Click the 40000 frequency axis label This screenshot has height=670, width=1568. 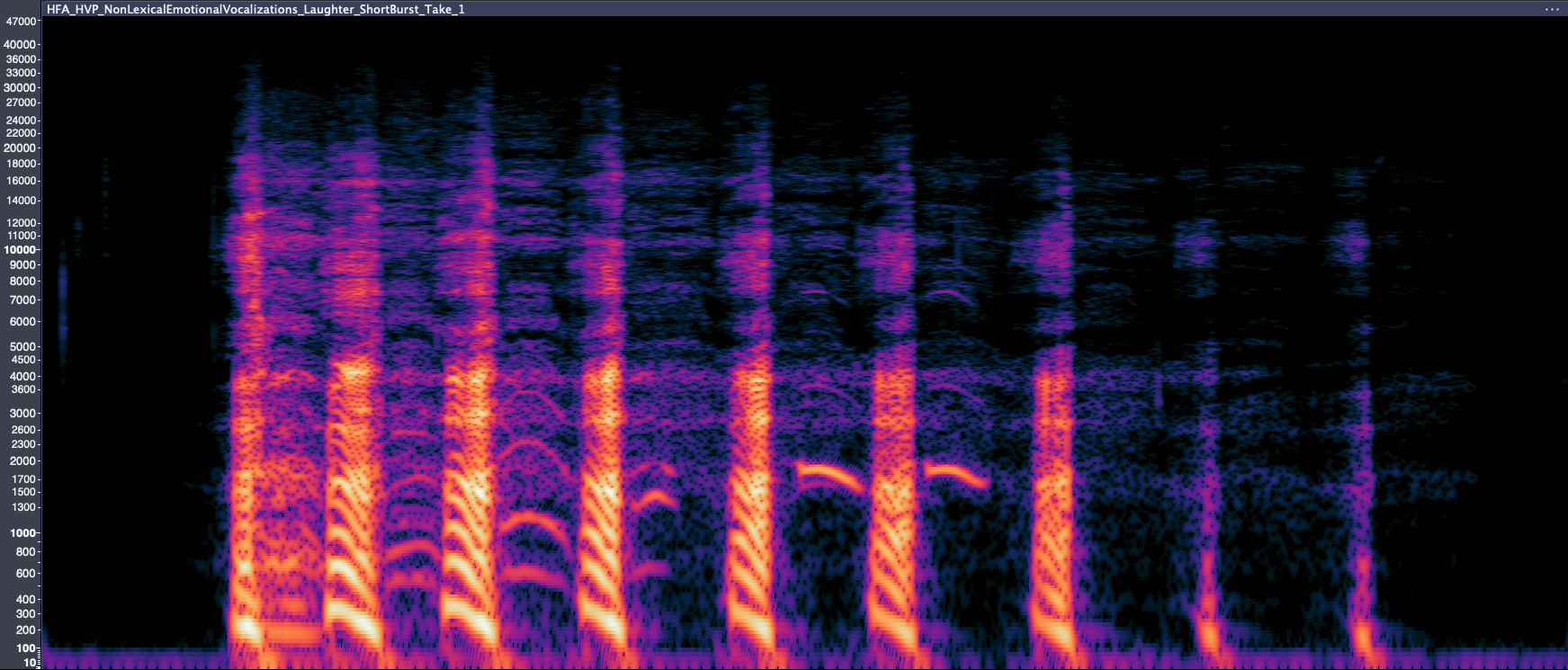tap(21, 44)
